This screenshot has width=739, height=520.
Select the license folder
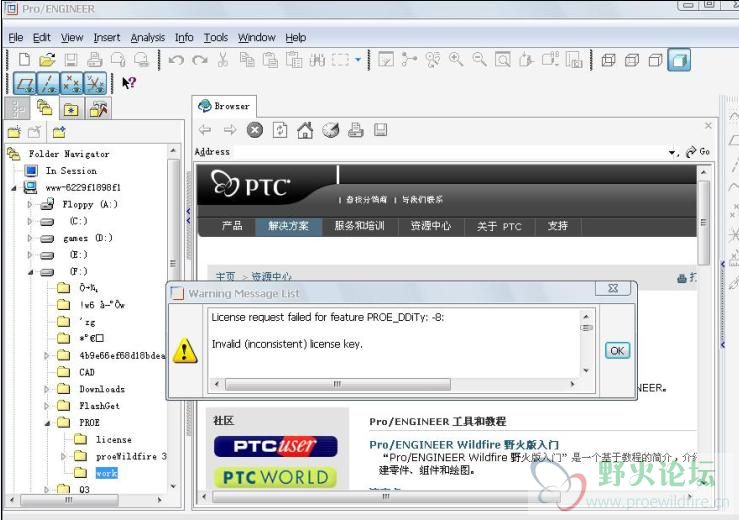114,439
